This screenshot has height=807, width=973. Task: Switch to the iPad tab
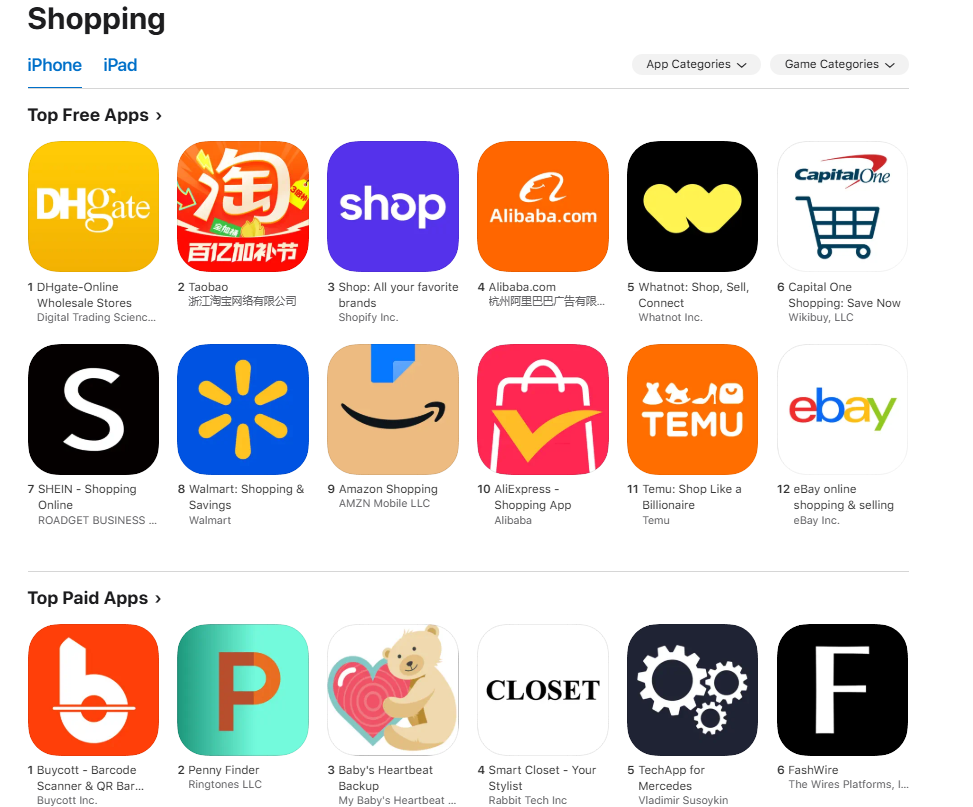[120, 65]
